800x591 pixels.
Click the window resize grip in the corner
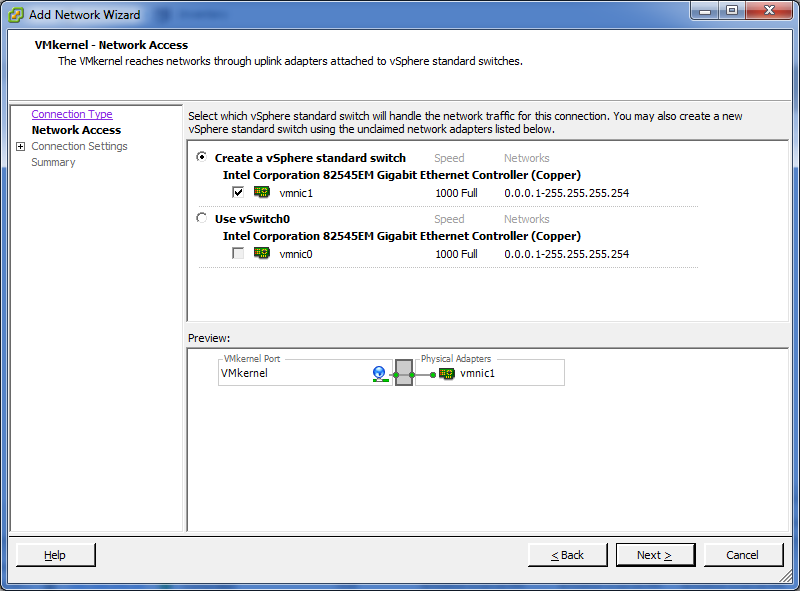point(786,577)
